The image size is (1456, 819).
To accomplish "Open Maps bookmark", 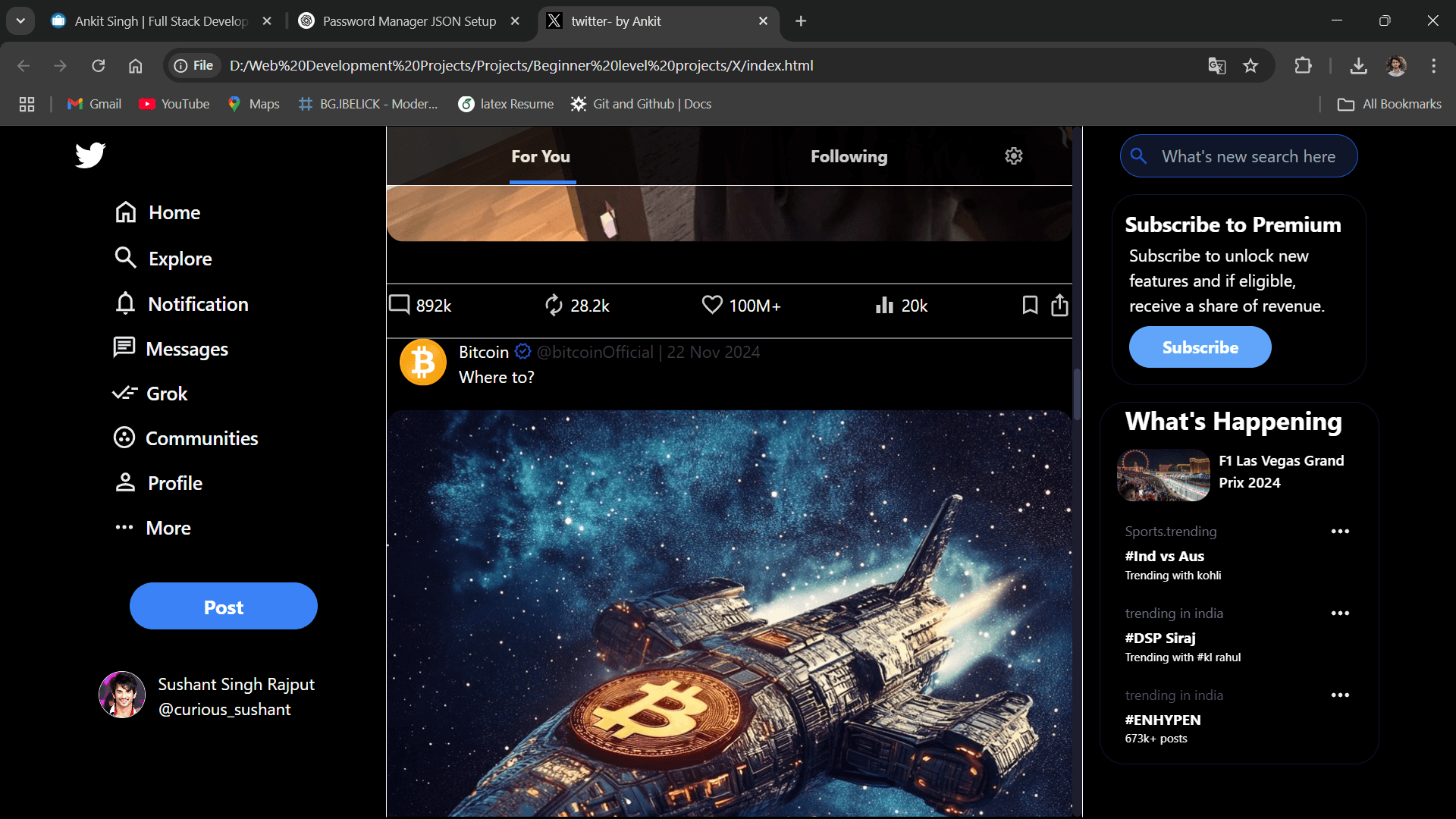I will point(254,104).
